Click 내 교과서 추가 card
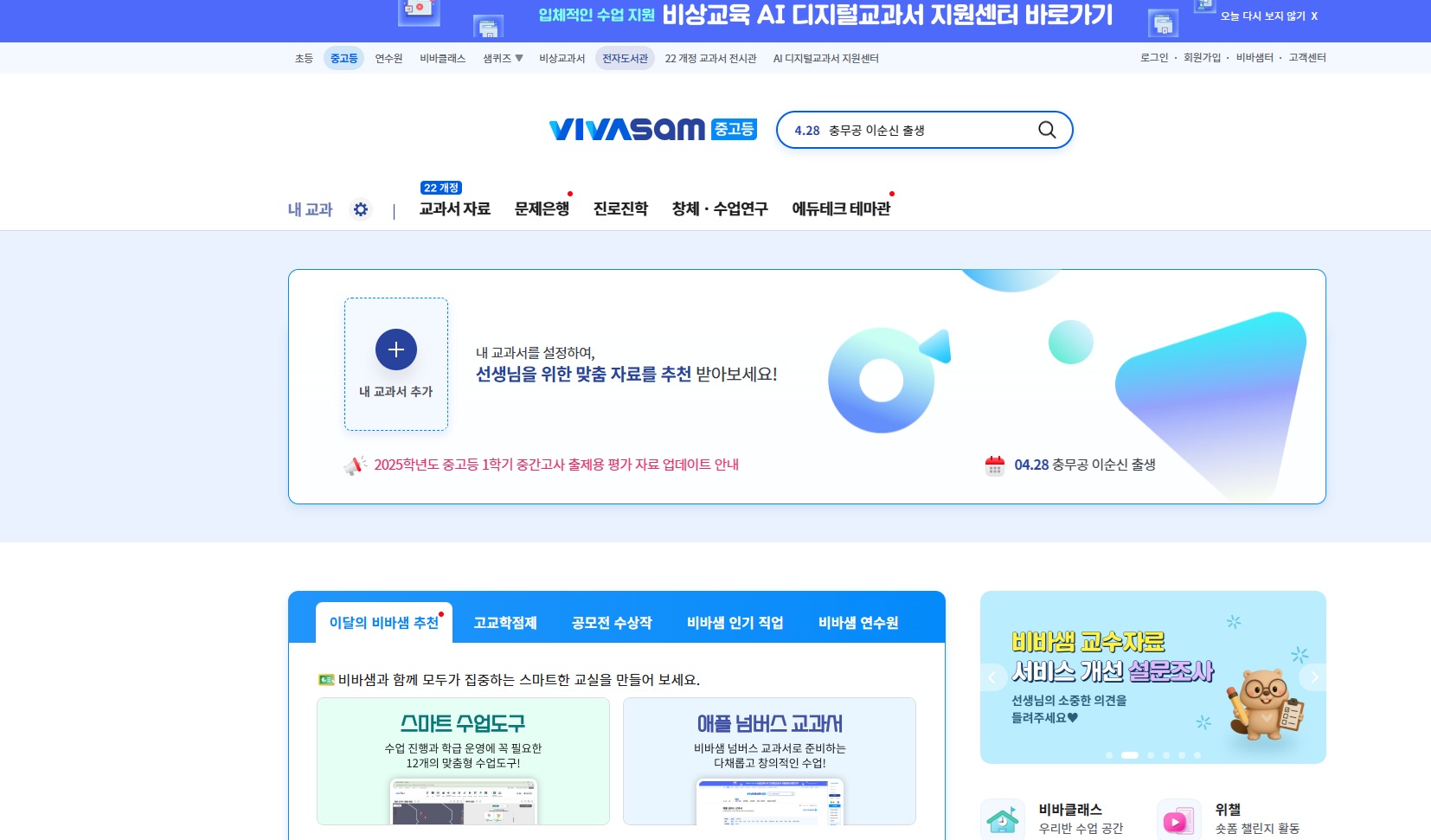Image resolution: width=1431 pixels, height=840 pixels. [x=396, y=364]
